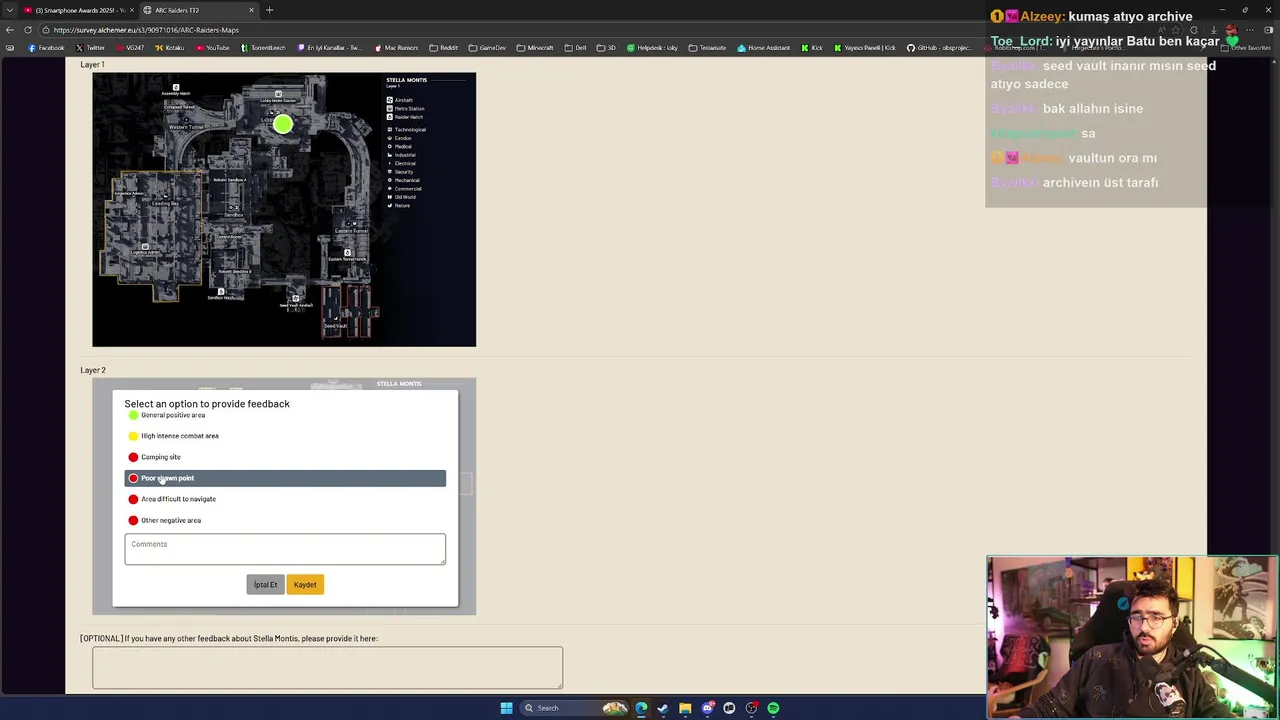Click the Seed Vault label on the map
The height and width of the screenshot is (720, 1280).
pyautogui.click(x=335, y=326)
